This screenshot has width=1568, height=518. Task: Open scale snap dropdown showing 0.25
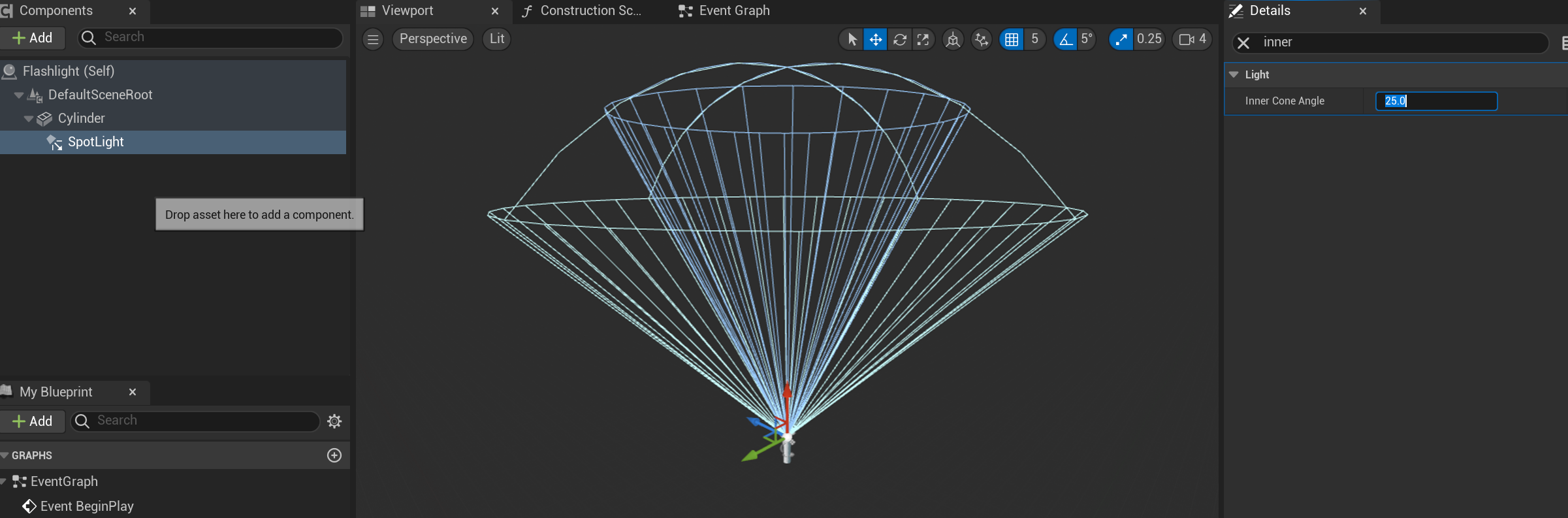(x=1149, y=39)
